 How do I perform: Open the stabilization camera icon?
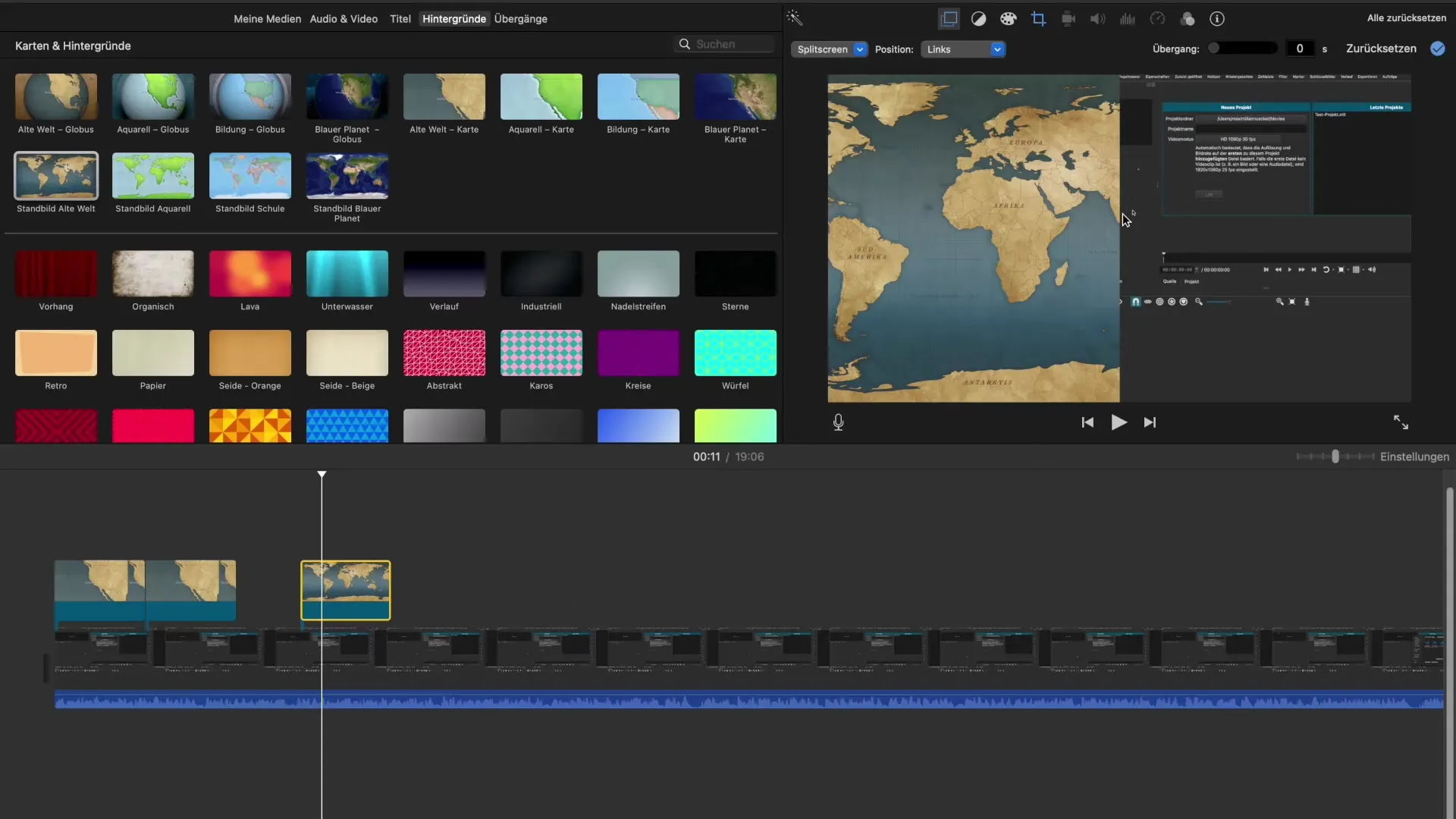[1068, 19]
